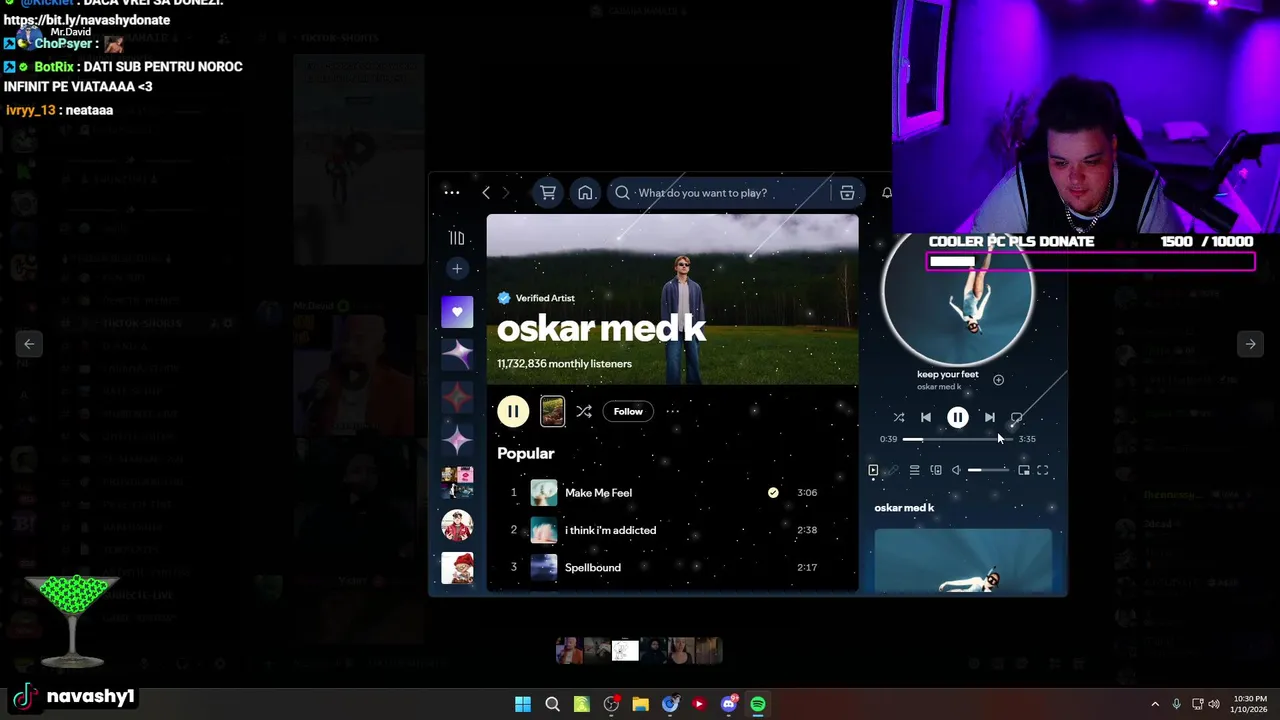This screenshot has height=720, width=1280.
Task: Play the track Make Me Feel
Action: coord(598,493)
